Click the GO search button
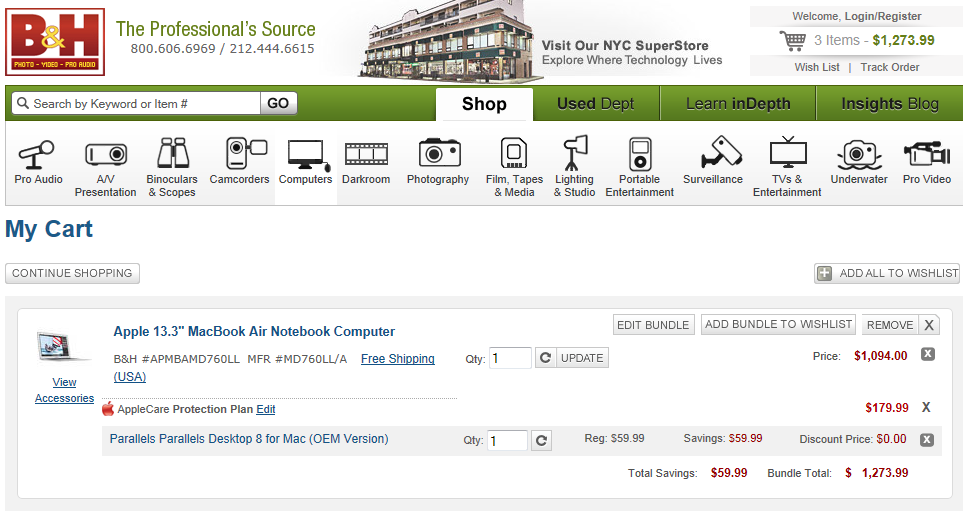963x511 pixels. click(278, 103)
